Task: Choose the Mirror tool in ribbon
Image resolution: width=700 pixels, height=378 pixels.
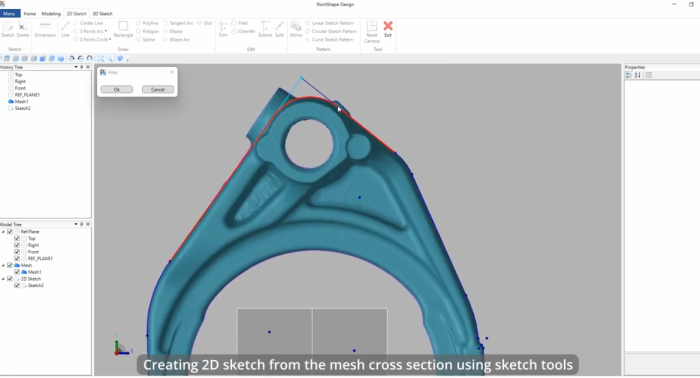Action: point(296,29)
